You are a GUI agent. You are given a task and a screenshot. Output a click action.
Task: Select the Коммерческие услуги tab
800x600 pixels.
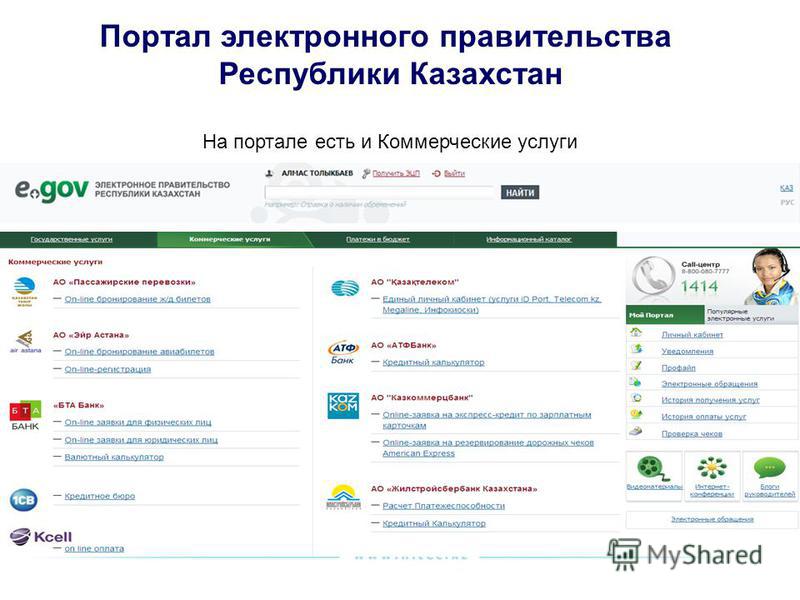point(230,239)
